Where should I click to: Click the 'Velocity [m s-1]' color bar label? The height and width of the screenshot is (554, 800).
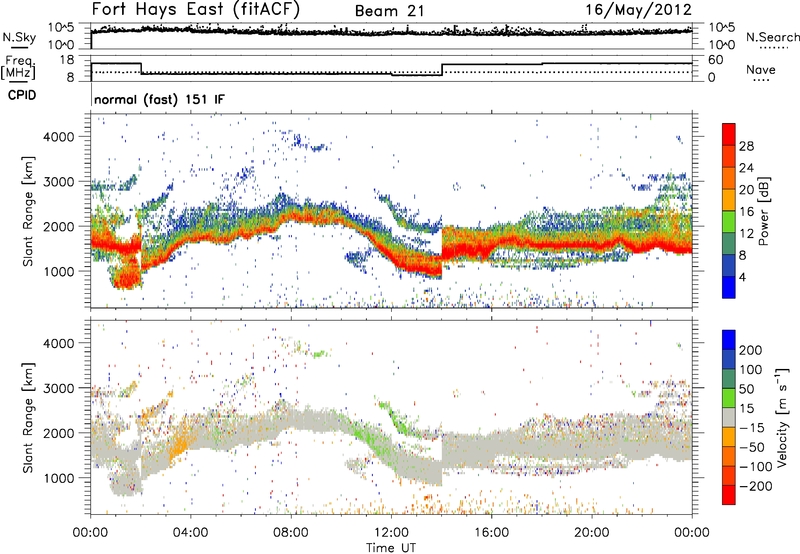[x=782, y=417]
